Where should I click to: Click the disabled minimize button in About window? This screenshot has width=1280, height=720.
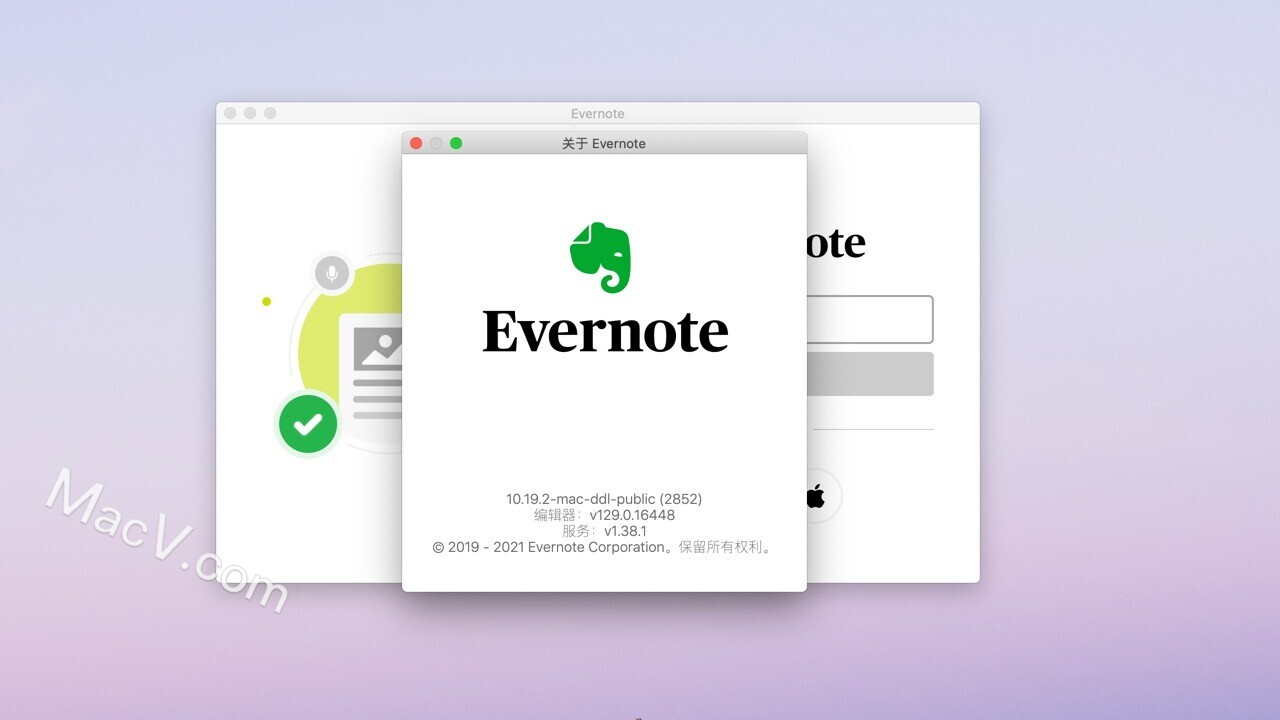click(x=436, y=144)
